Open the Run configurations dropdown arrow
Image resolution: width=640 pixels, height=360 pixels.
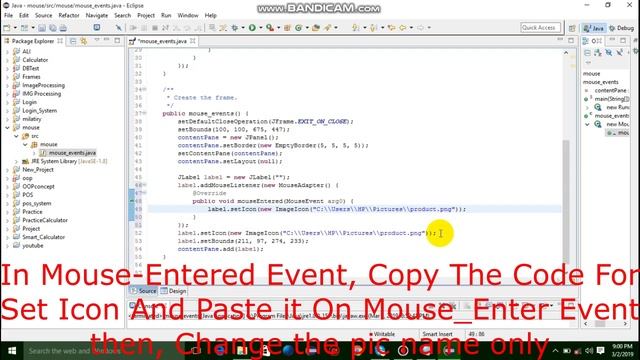coord(260,28)
